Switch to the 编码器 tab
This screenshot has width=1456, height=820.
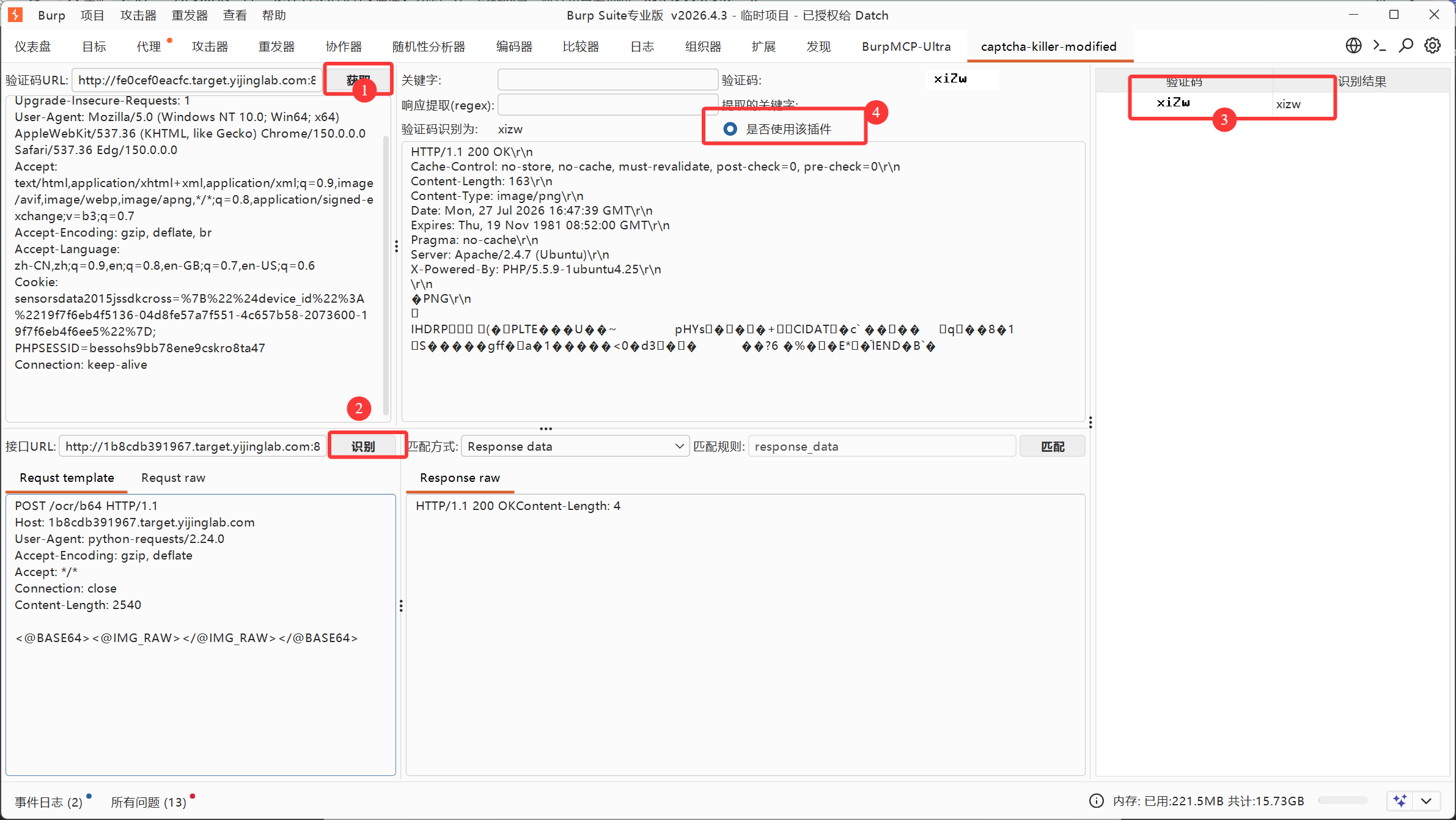coord(514,46)
